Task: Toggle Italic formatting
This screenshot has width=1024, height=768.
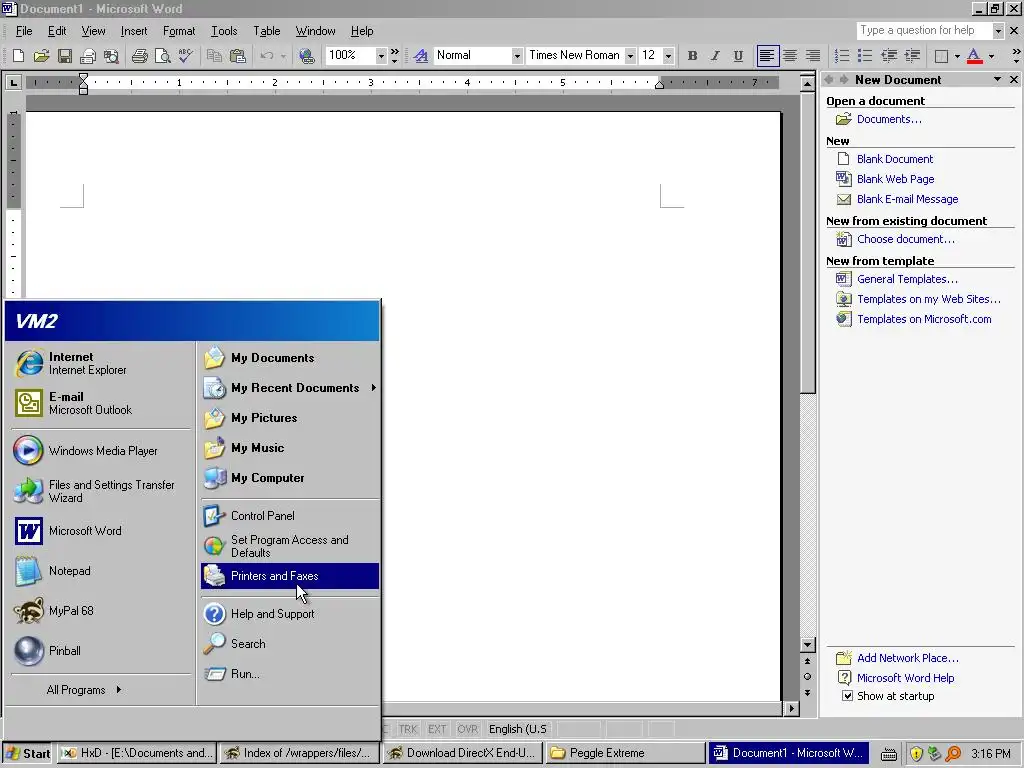Action: 715,56
